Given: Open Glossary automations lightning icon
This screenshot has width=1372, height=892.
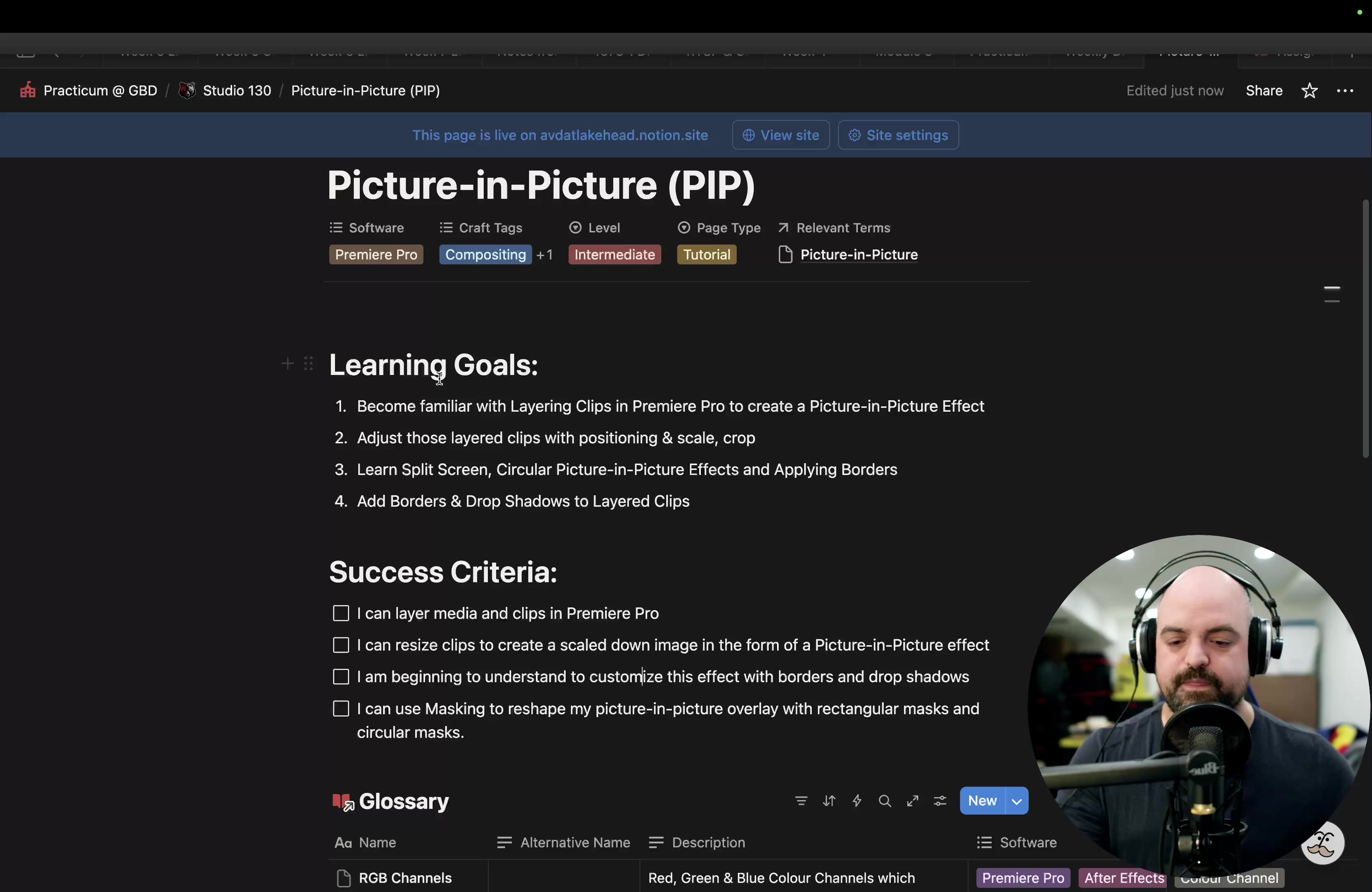Looking at the screenshot, I should click(x=856, y=801).
